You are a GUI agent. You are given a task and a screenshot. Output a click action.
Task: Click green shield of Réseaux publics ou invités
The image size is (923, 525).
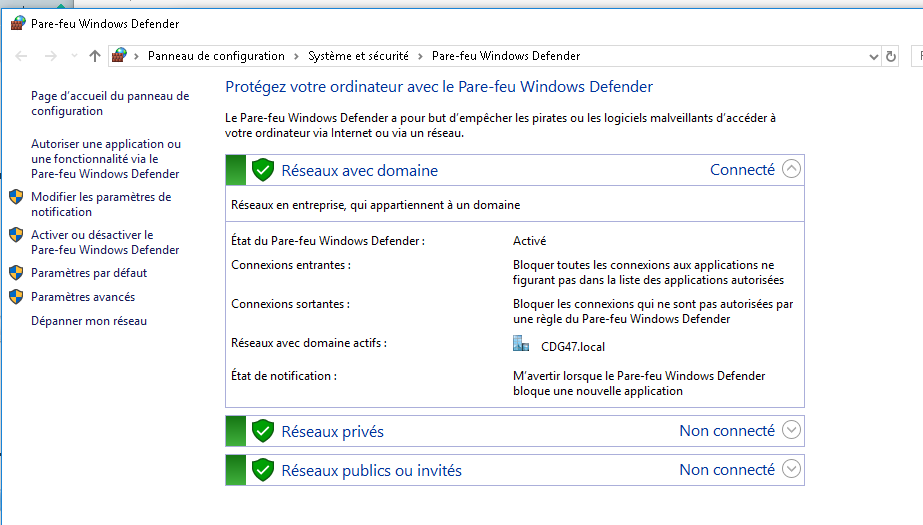263,470
